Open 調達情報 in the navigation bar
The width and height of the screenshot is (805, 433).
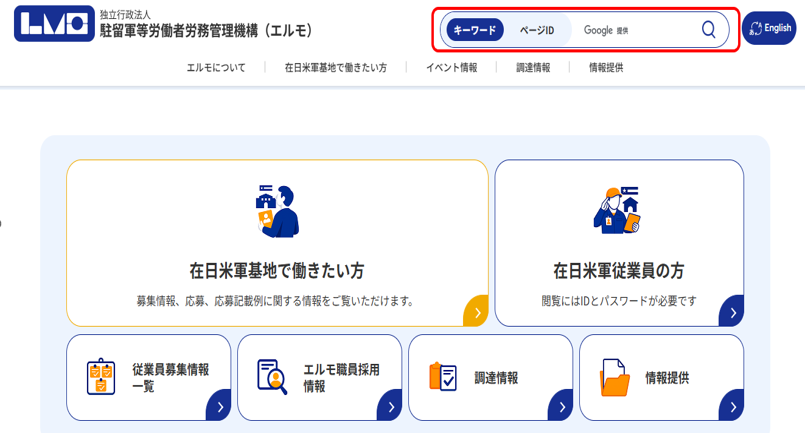pos(533,68)
